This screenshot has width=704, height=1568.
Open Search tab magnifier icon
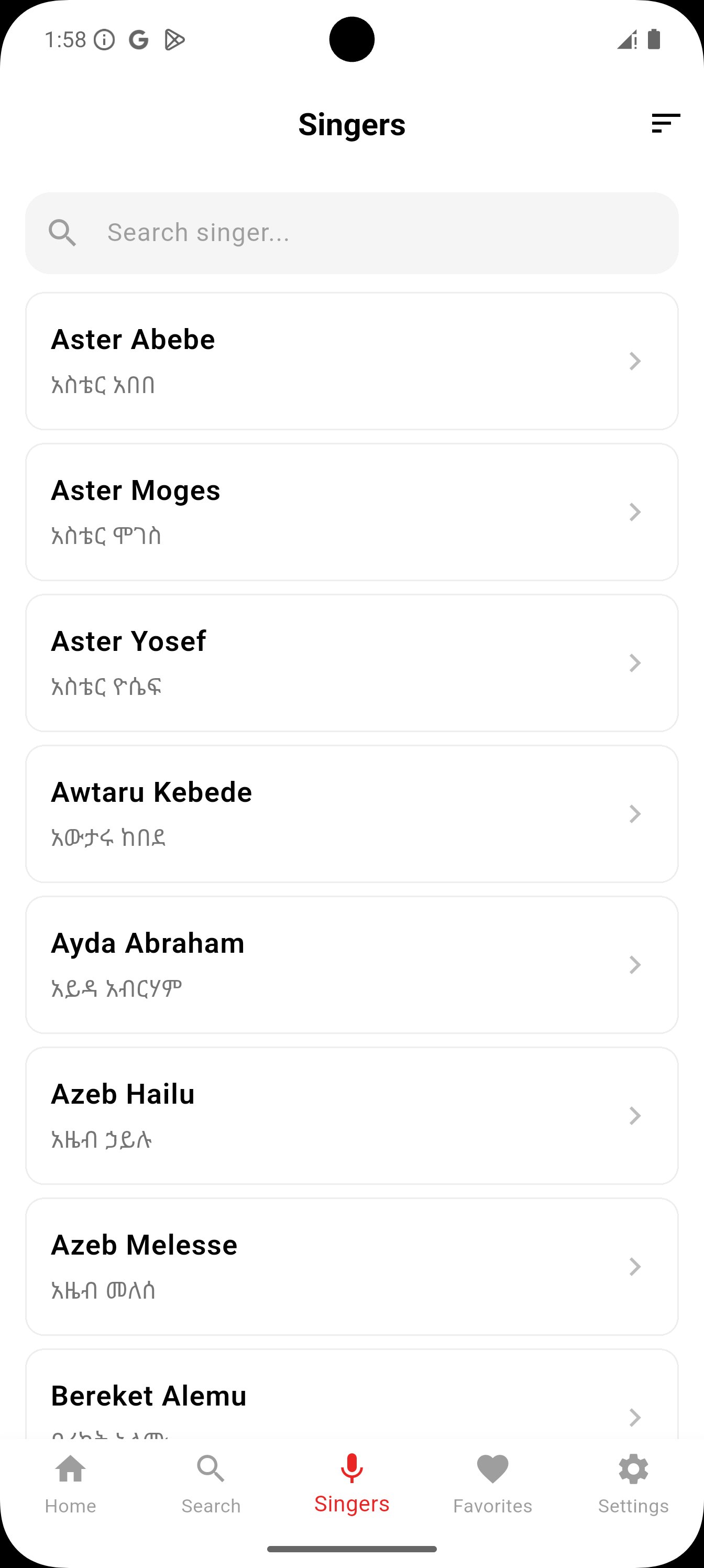pyautogui.click(x=211, y=1469)
